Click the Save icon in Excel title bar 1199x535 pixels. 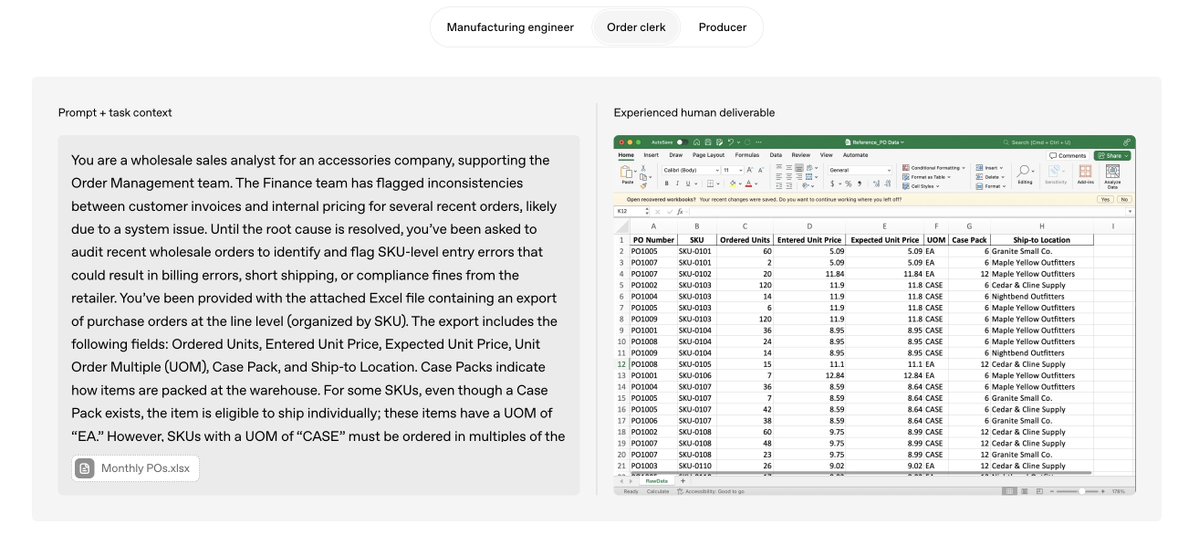point(708,142)
